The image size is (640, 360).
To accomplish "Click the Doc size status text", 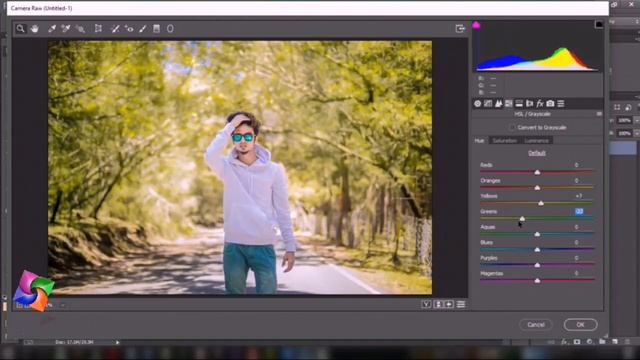I will pos(75,342).
